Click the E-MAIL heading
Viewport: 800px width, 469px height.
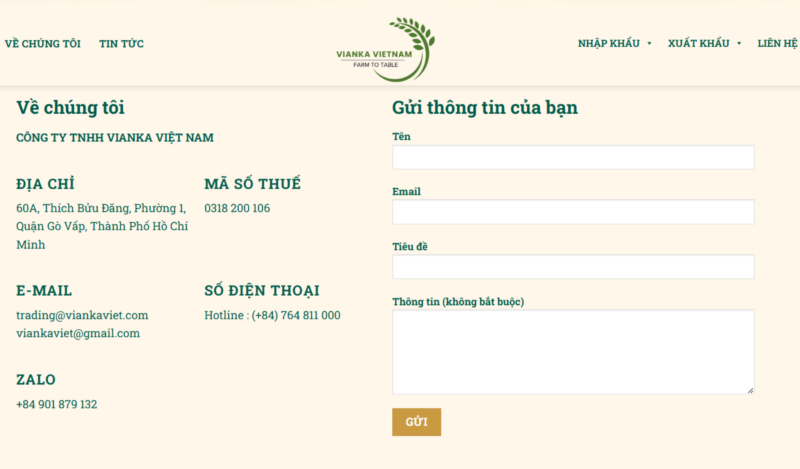click(44, 291)
